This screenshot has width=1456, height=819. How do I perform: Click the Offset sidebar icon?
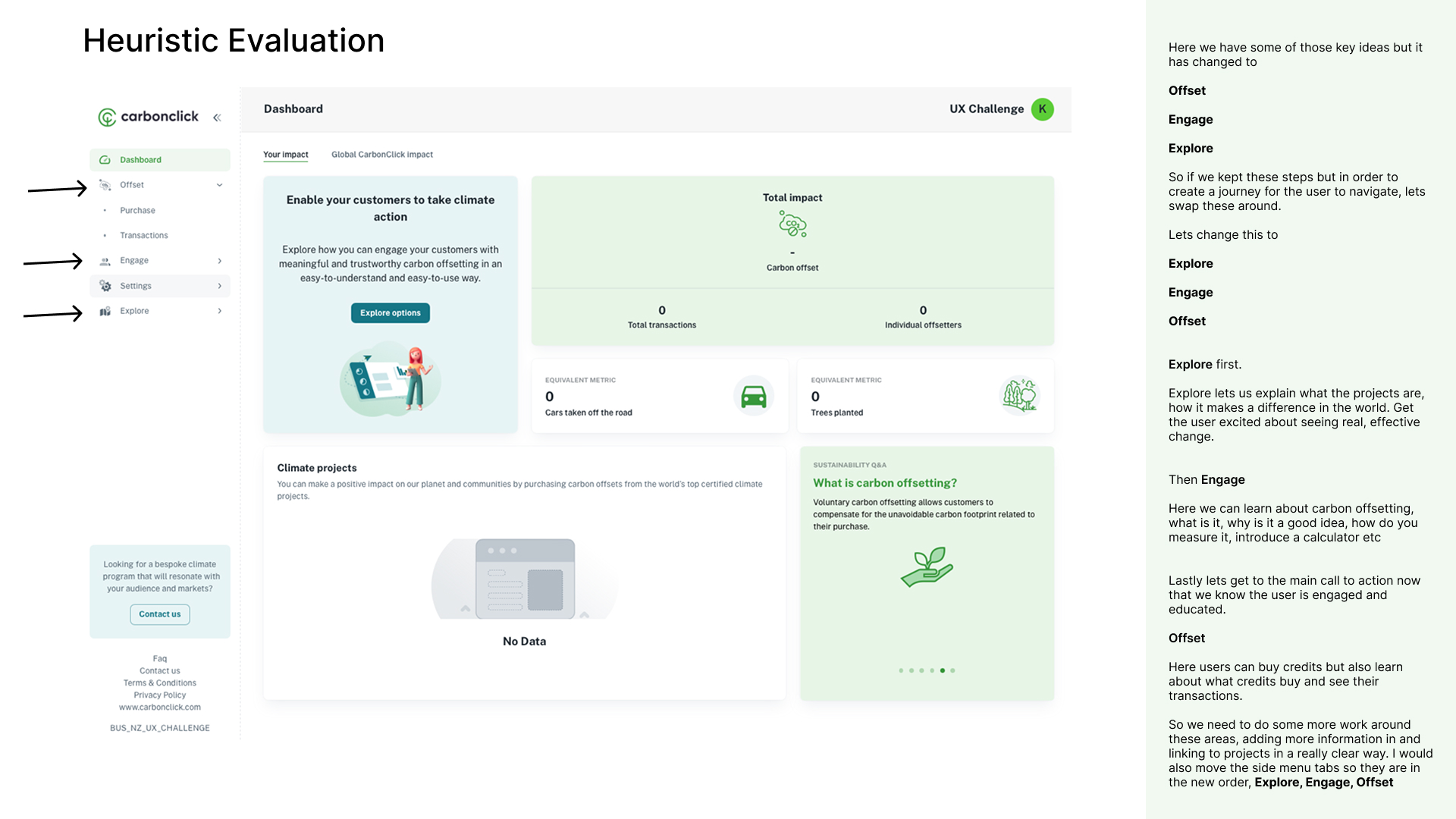(105, 185)
